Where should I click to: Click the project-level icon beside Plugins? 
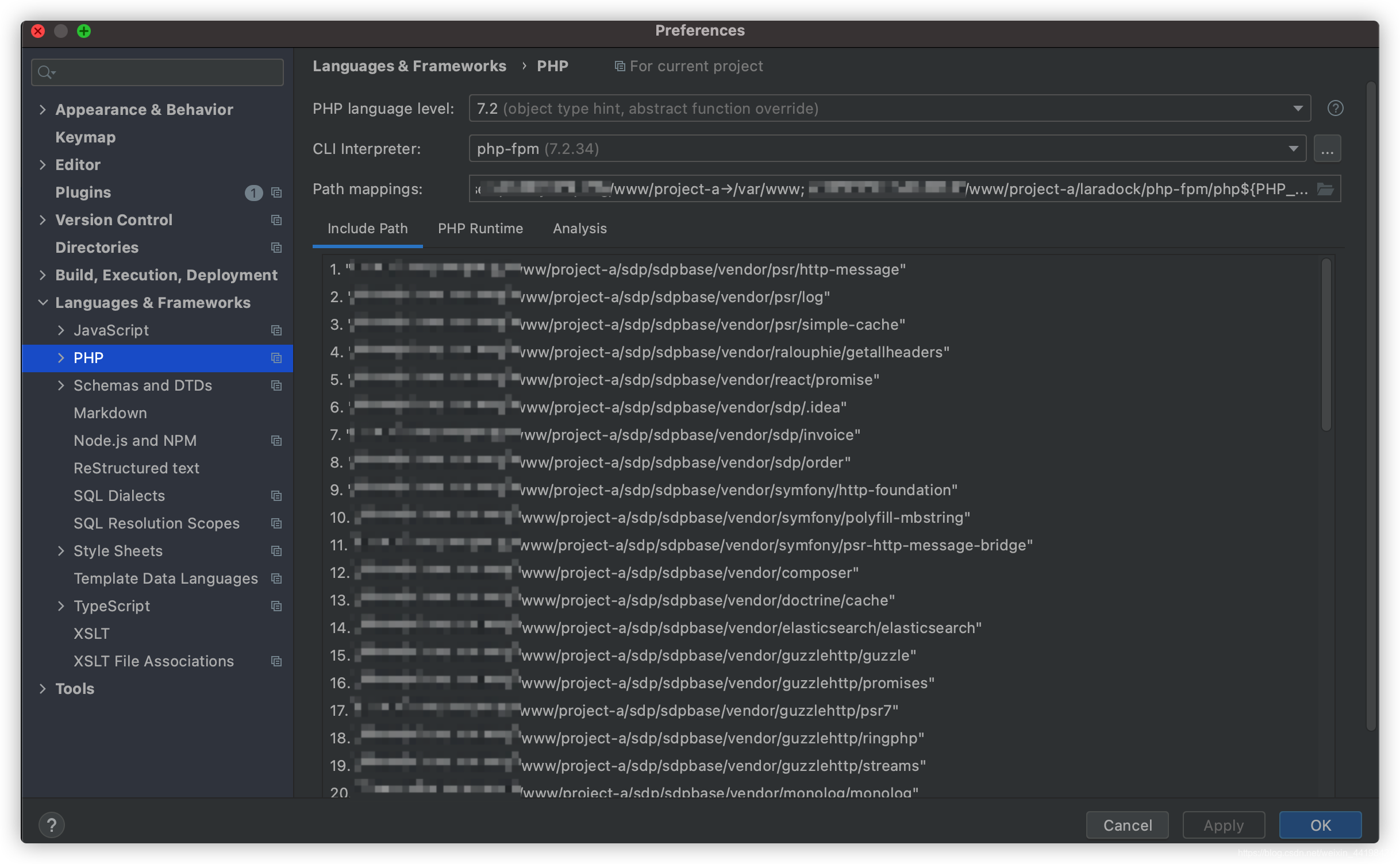pos(276,192)
